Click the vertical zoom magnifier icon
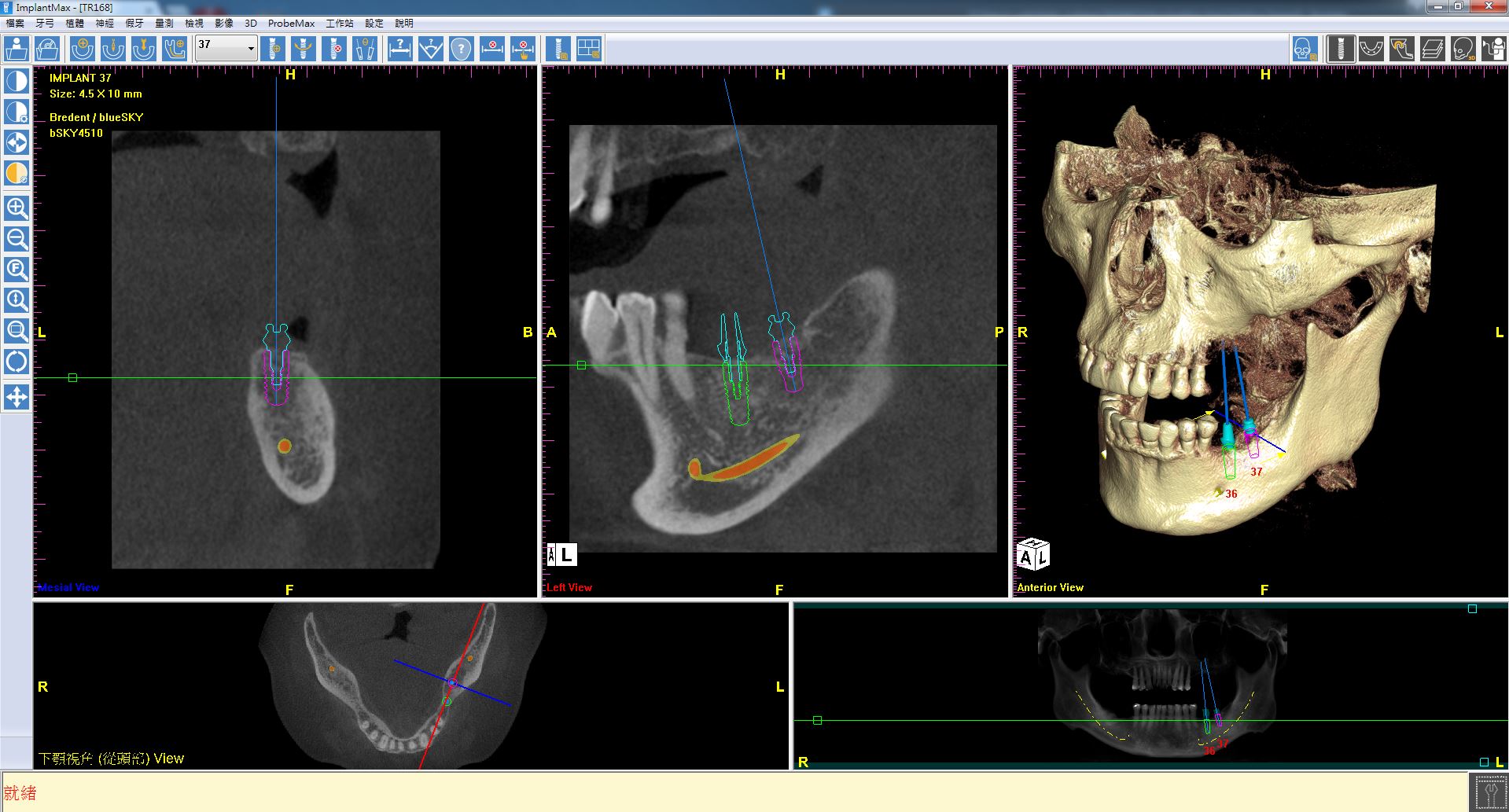 (x=17, y=300)
